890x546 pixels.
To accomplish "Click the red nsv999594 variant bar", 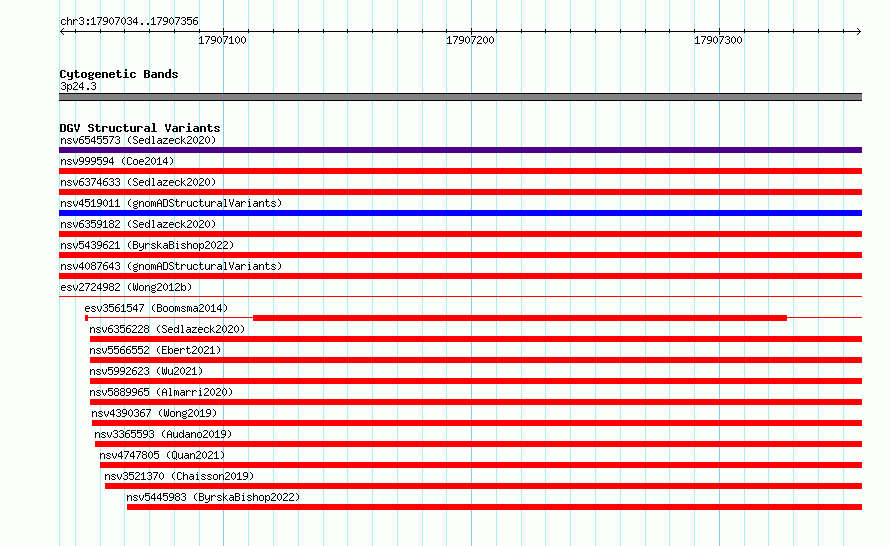I will [460, 171].
